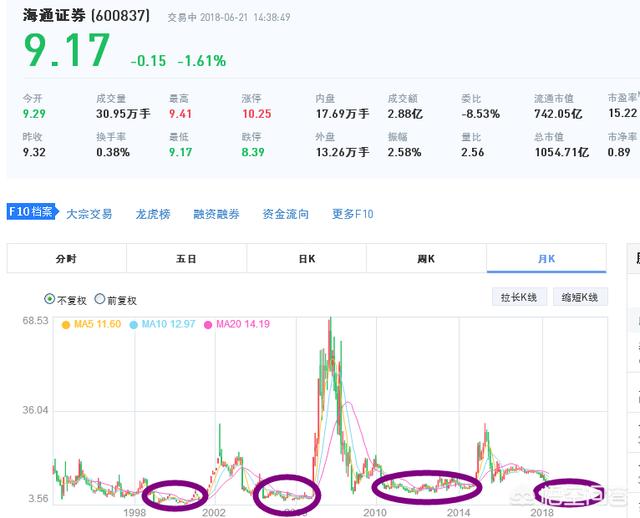Click the F10档案 badge
Image resolution: width=640 pixels, height=518 pixels.
tap(32, 213)
